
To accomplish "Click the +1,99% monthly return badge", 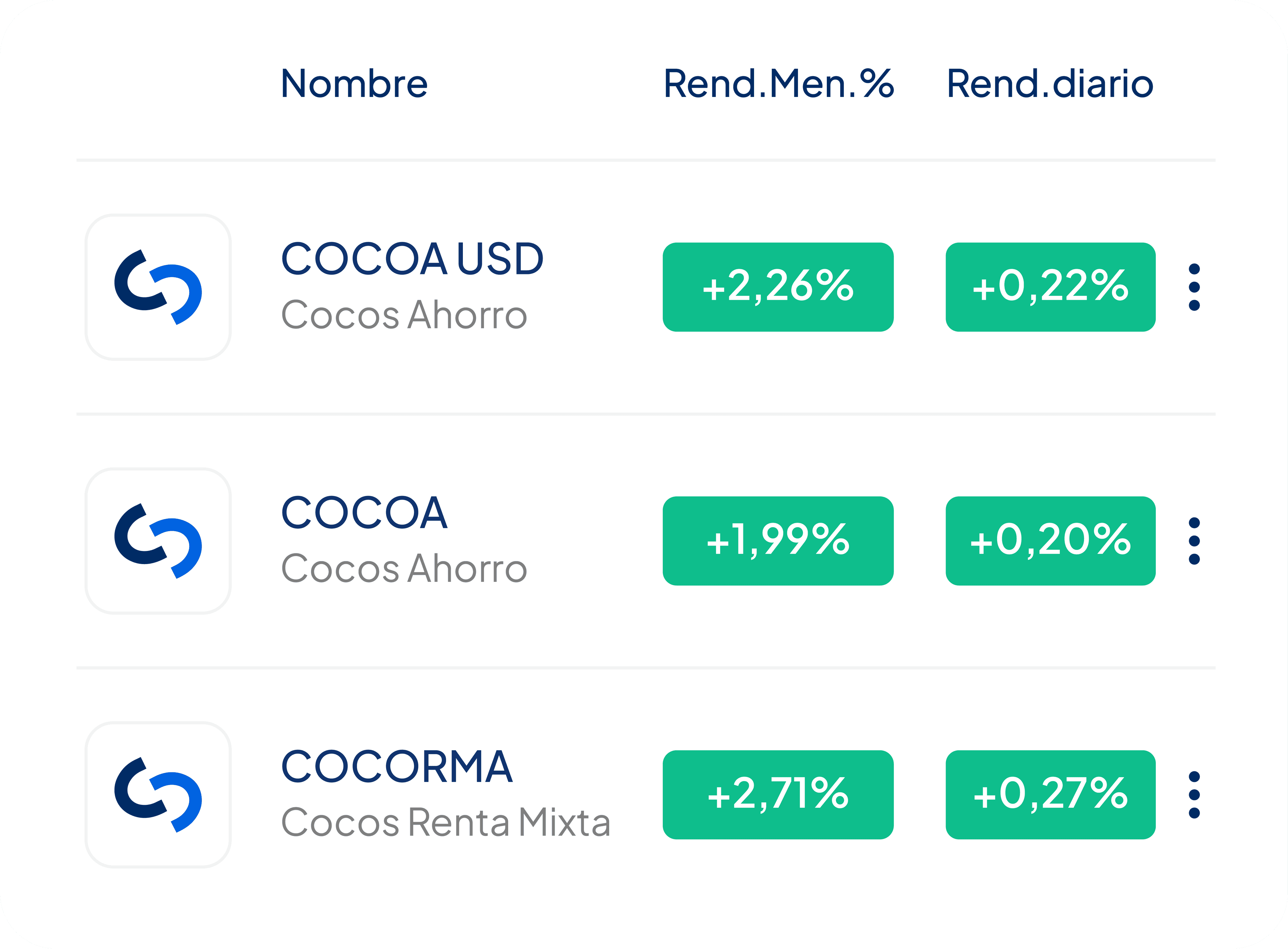I will pos(779,541).
